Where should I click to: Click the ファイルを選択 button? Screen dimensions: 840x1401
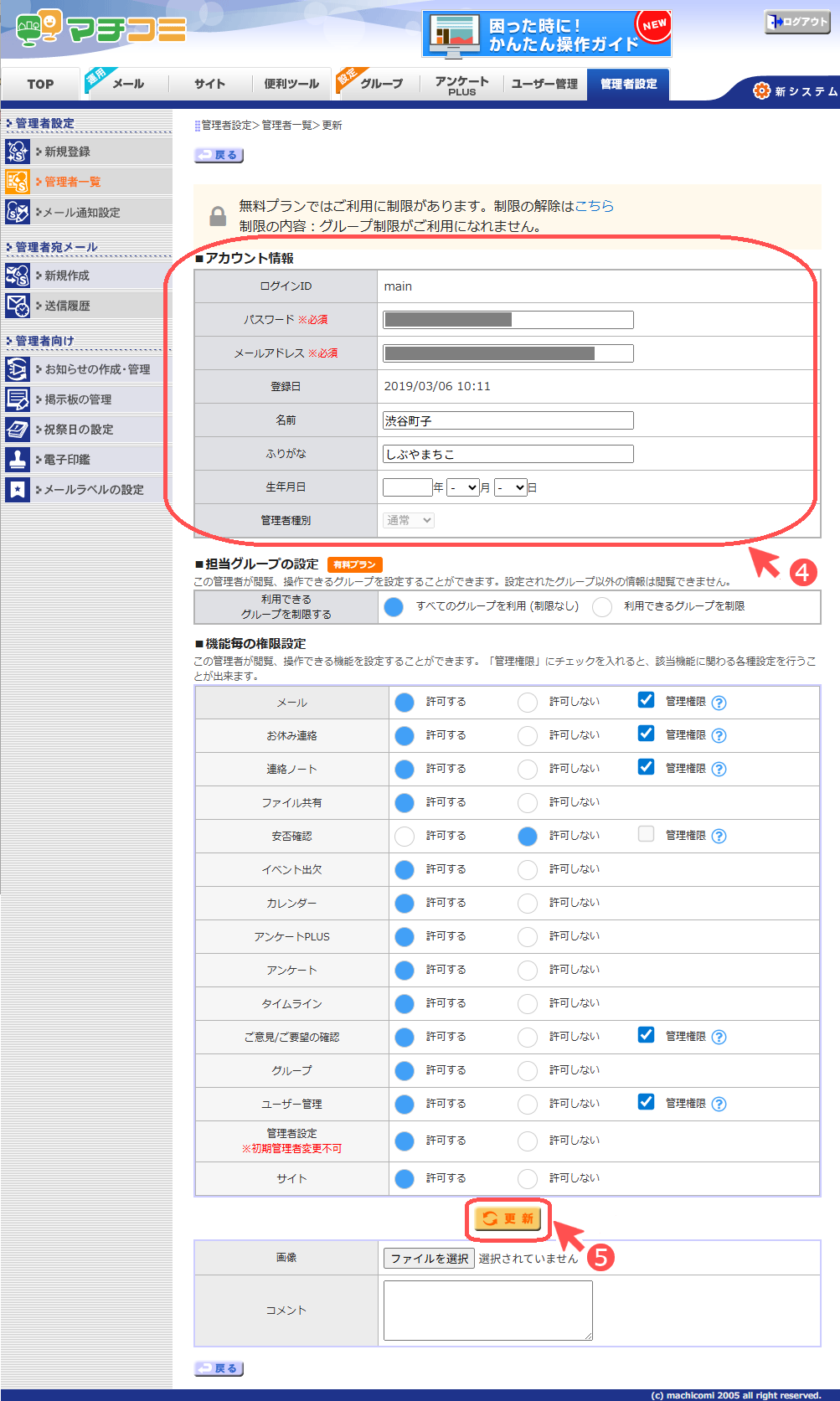(429, 1258)
